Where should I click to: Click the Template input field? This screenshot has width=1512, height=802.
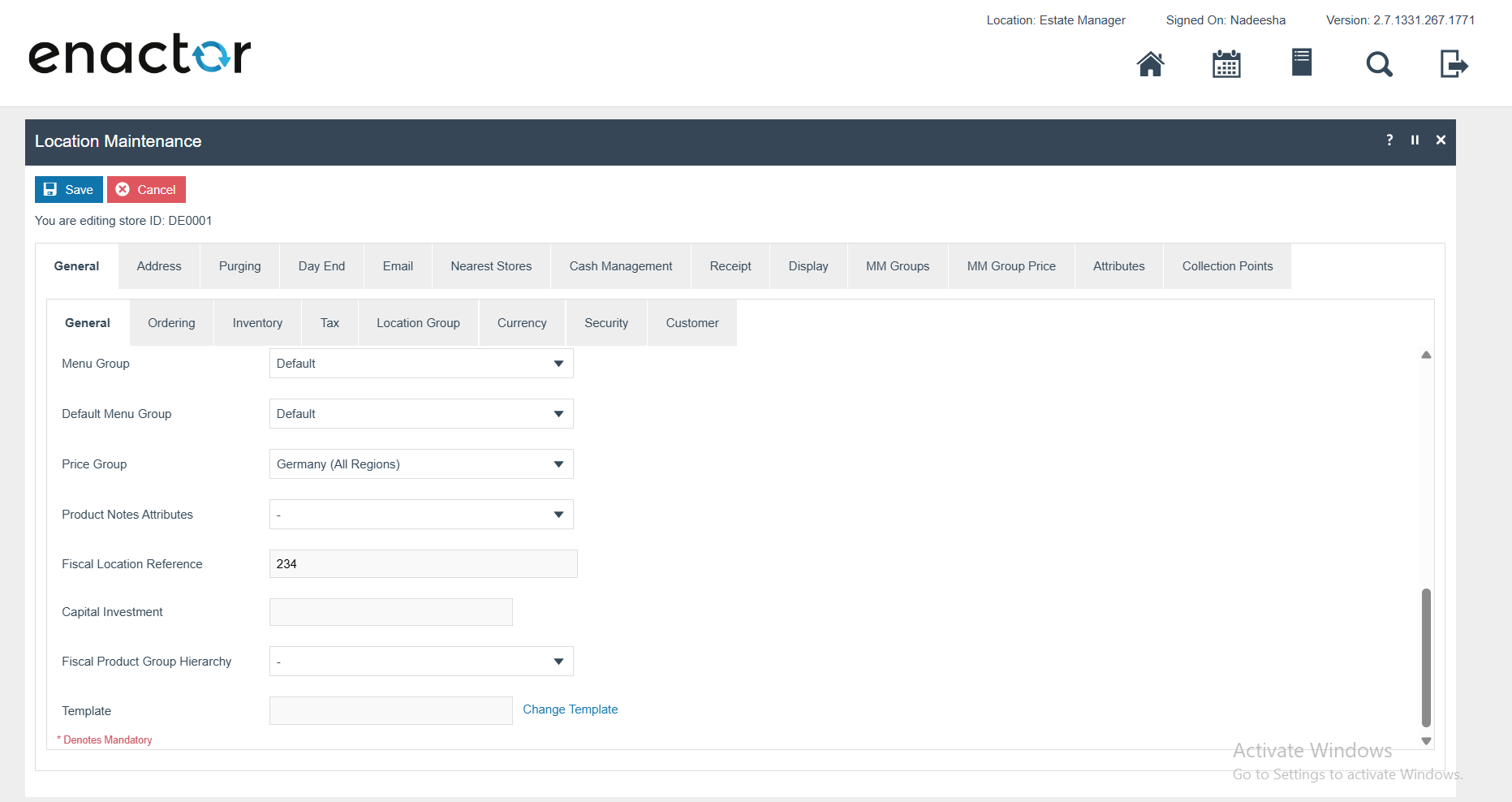(x=390, y=710)
